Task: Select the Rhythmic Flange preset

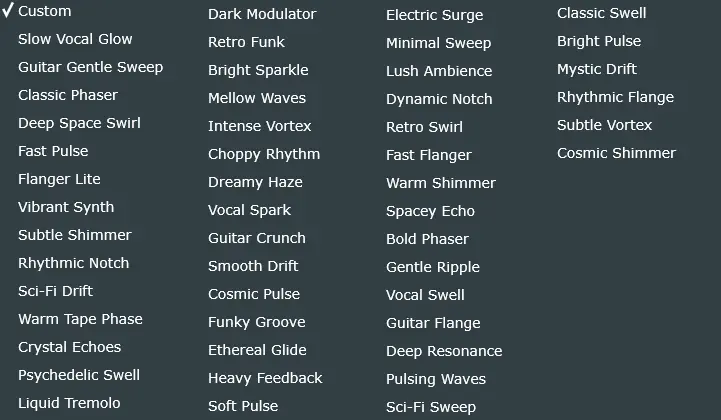Action: 615,97
